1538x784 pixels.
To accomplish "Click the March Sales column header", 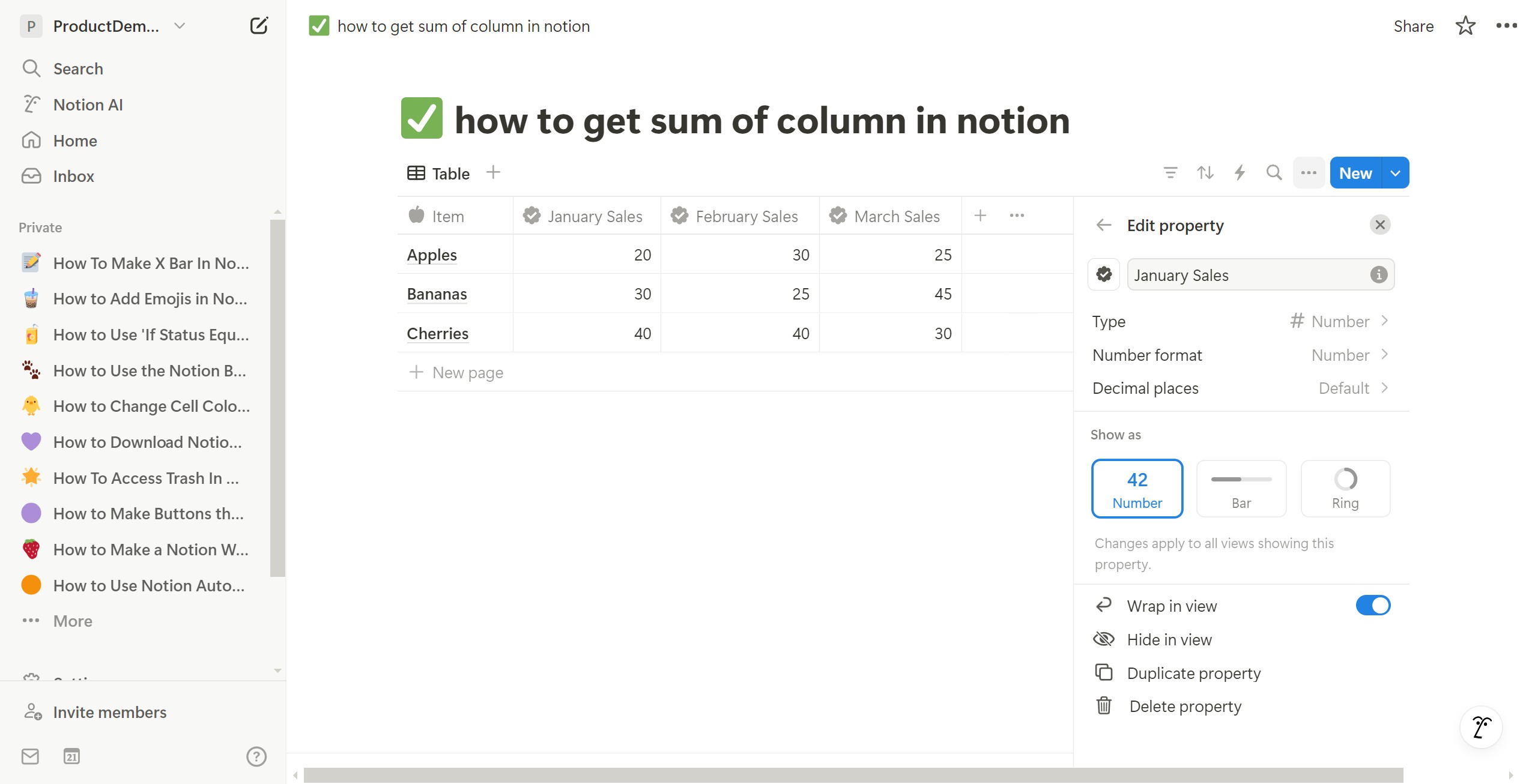I will click(890, 216).
